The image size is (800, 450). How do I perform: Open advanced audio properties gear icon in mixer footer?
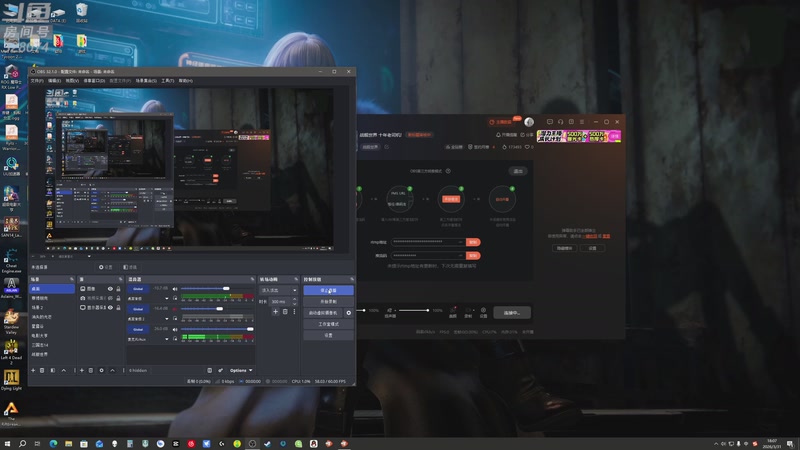point(220,370)
